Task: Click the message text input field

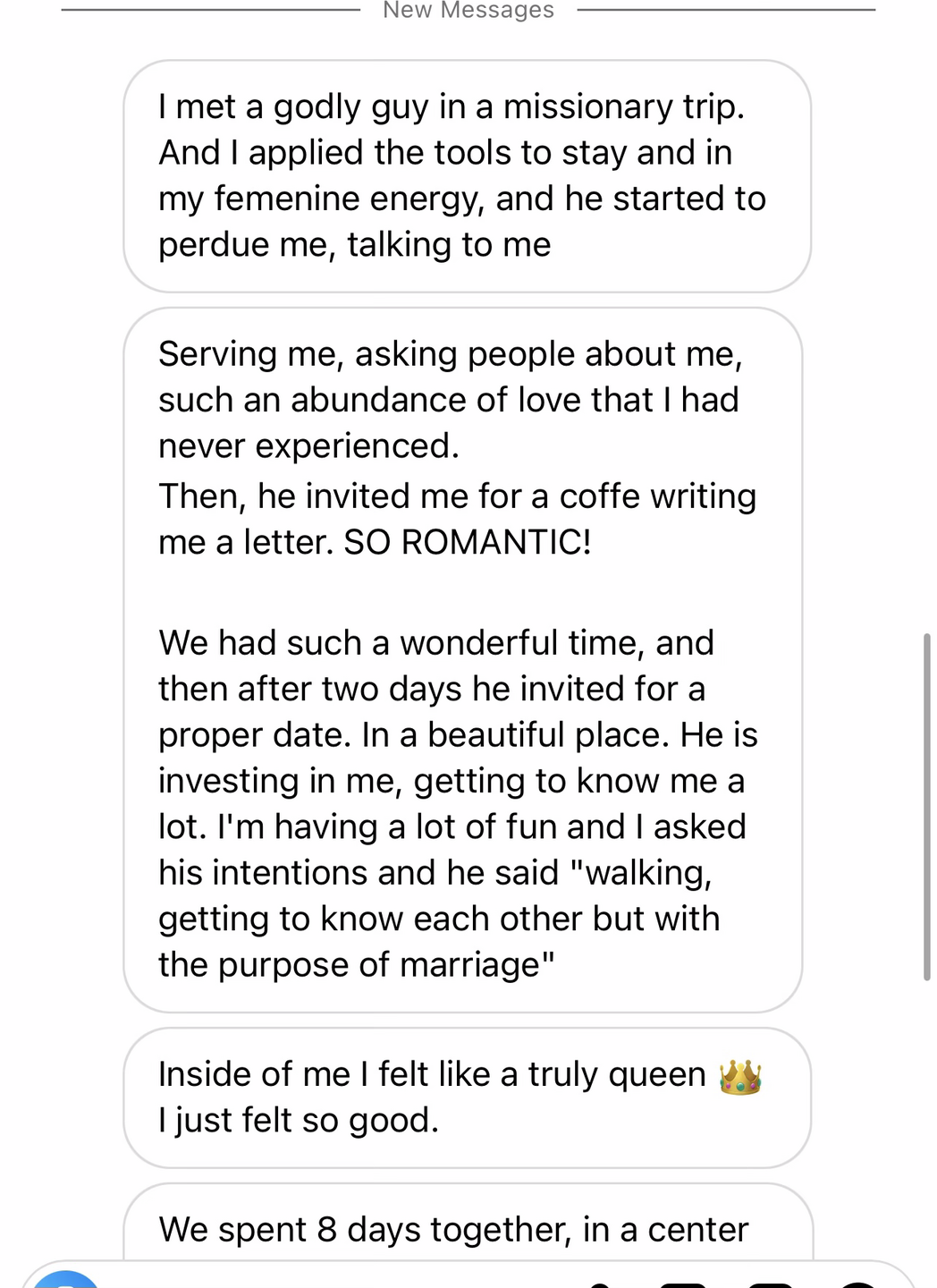Action: pyautogui.click(x=340, y=1281)
